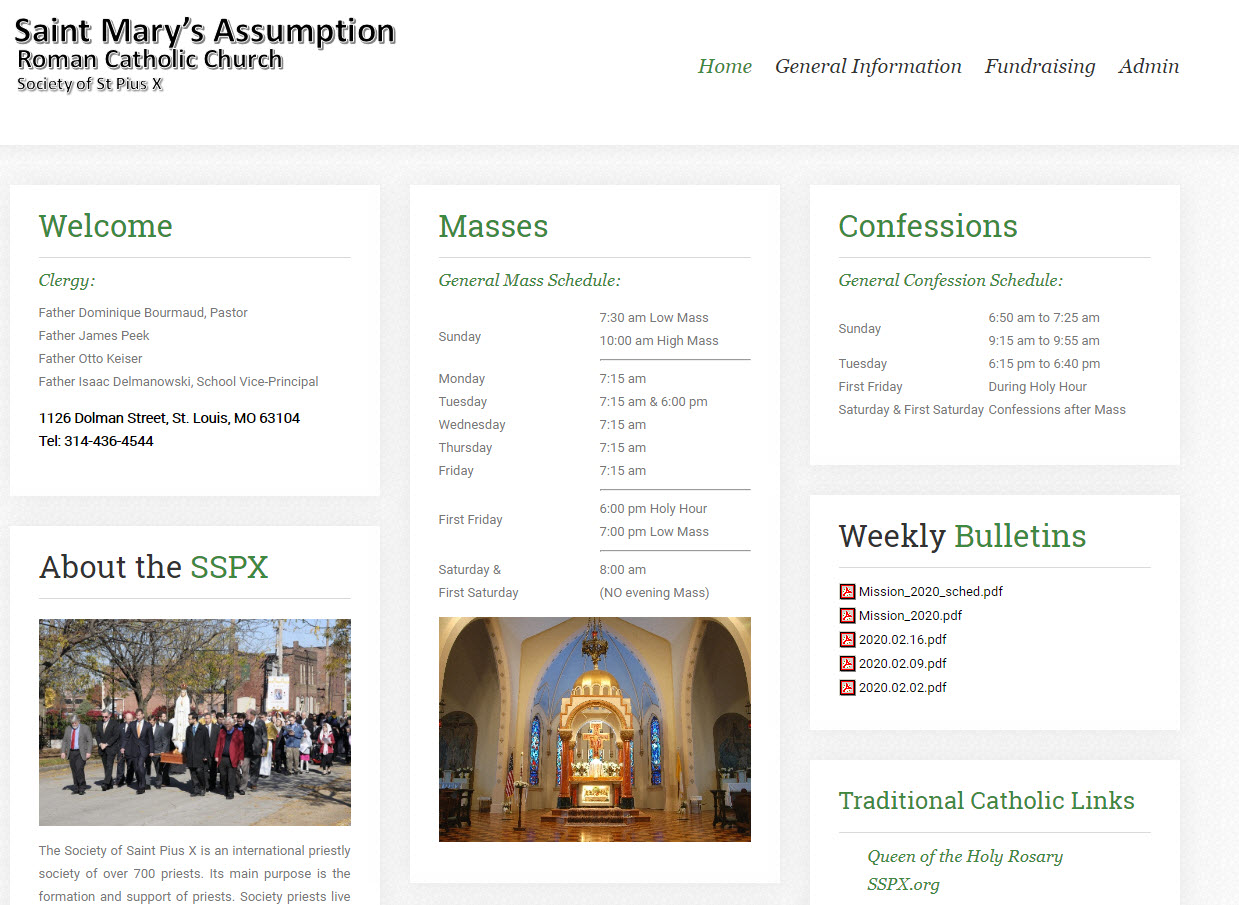1239x905 pixels.
Task: Click the Welcome heading
Action: pyautogui.click(x=106, y=226)
